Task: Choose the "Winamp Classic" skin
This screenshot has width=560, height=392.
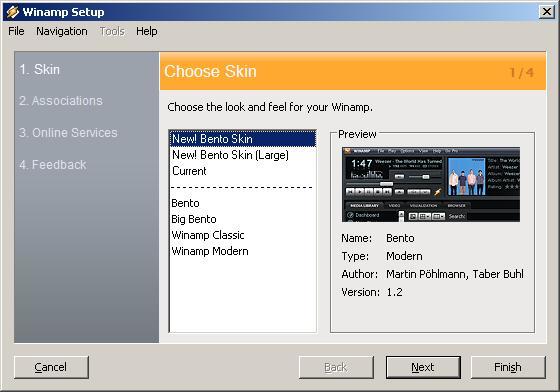Action: coord(242,235)
